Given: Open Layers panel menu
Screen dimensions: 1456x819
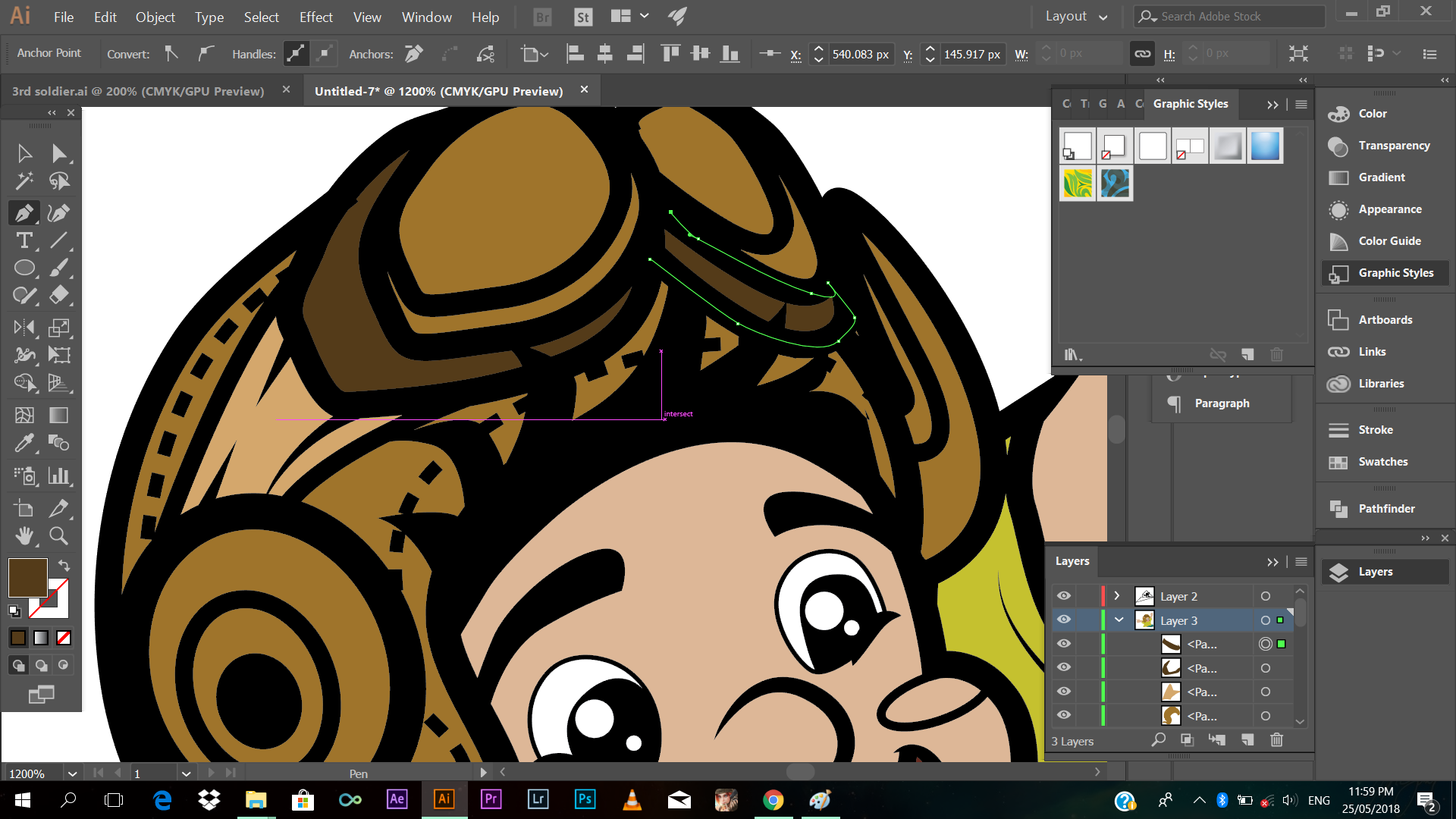Looking at the screenshot, I should coord(1301,562).
